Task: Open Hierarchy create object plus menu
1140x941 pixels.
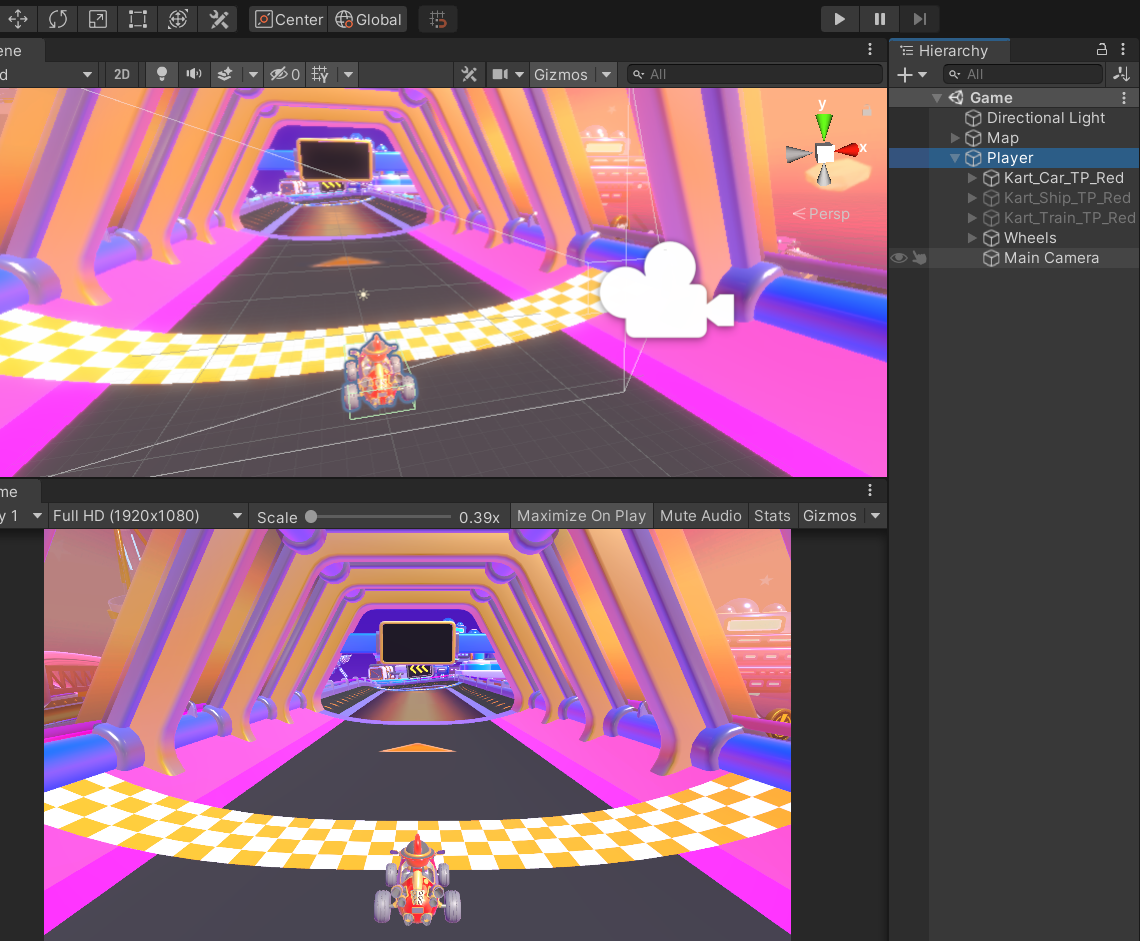Action: [x=912, y=74]
